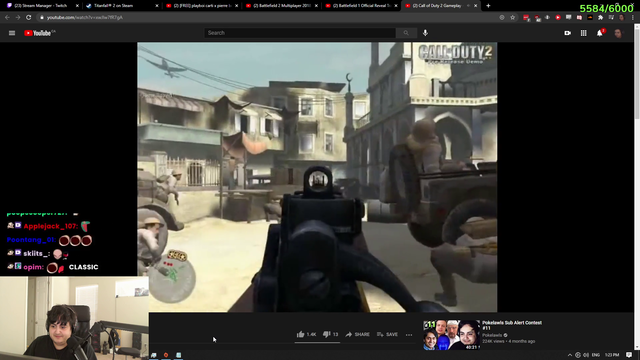640x360 pixels.
Task: Click the SHARE button under the video
Action: (x=357, y=334)
